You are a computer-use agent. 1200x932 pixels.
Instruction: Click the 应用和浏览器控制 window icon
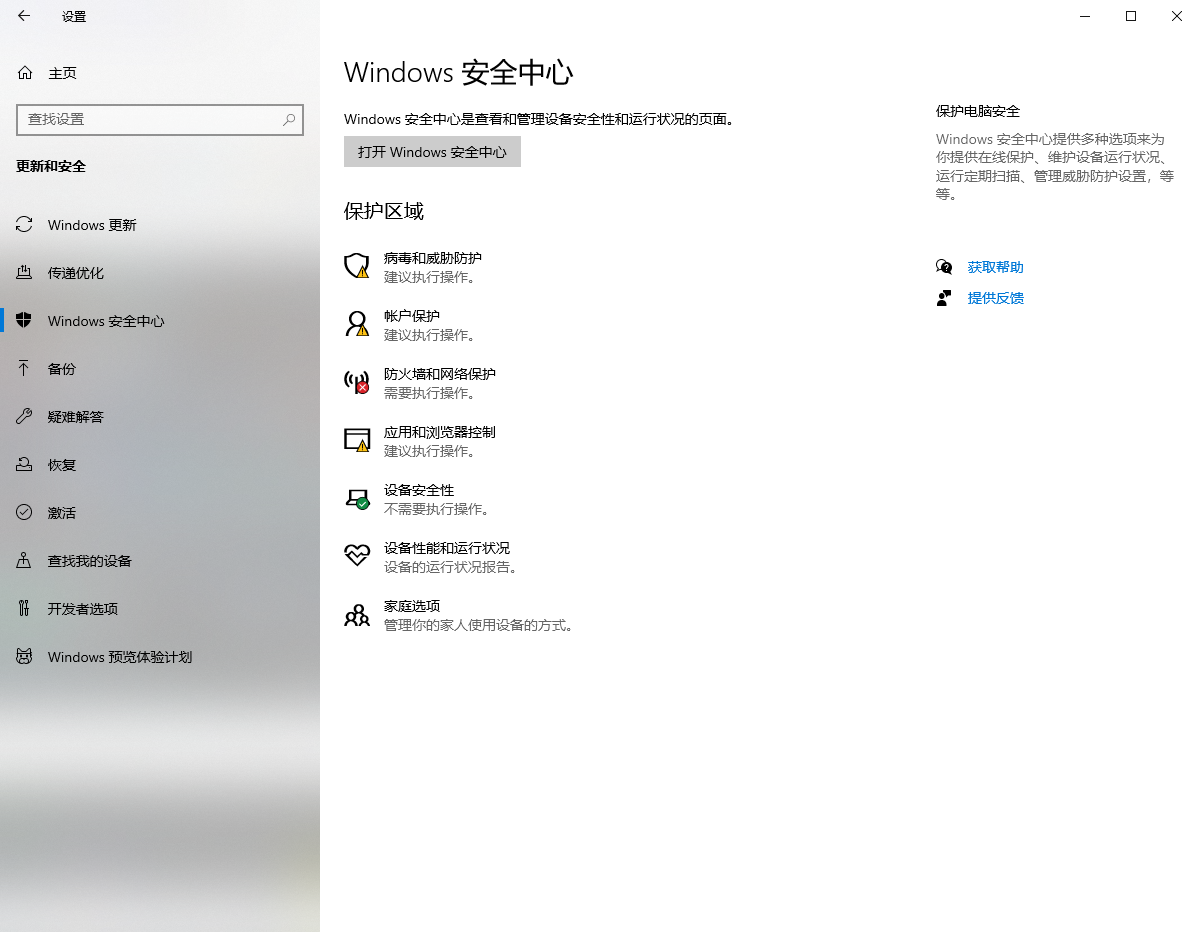coord(357,440)
